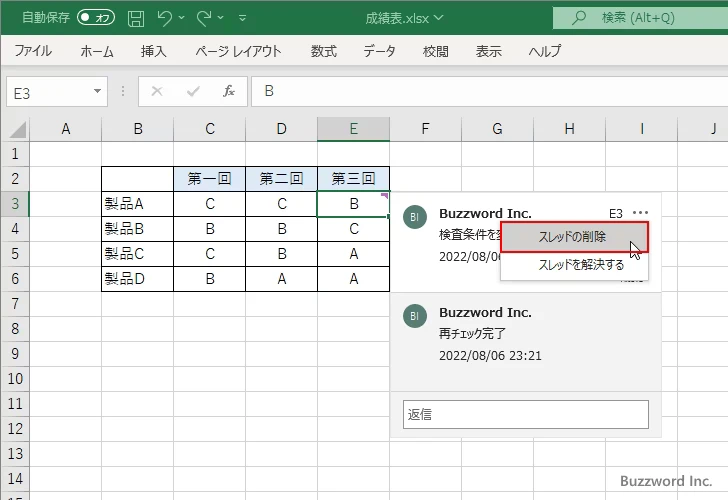The image size is (728, 500).
Task: Click the Redo arrow icon
Action: click(204, 17)
